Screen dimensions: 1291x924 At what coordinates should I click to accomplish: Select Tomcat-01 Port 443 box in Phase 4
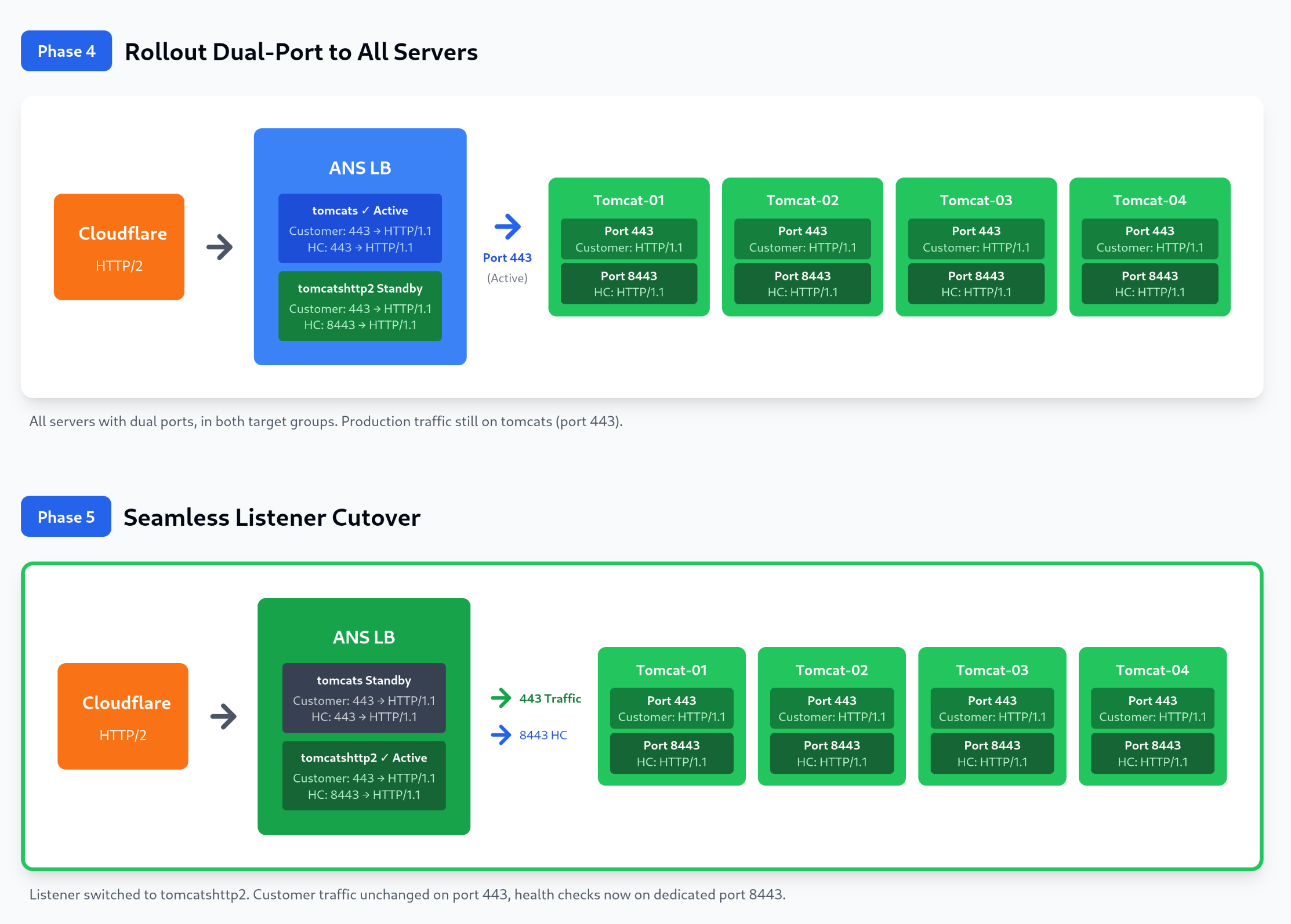629,239
